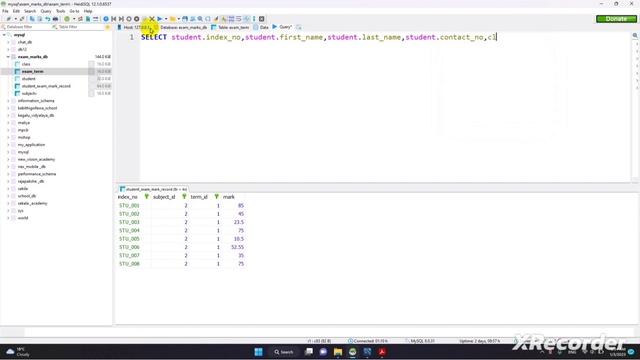Select the subjects table in tree

(x=29, y=93)
